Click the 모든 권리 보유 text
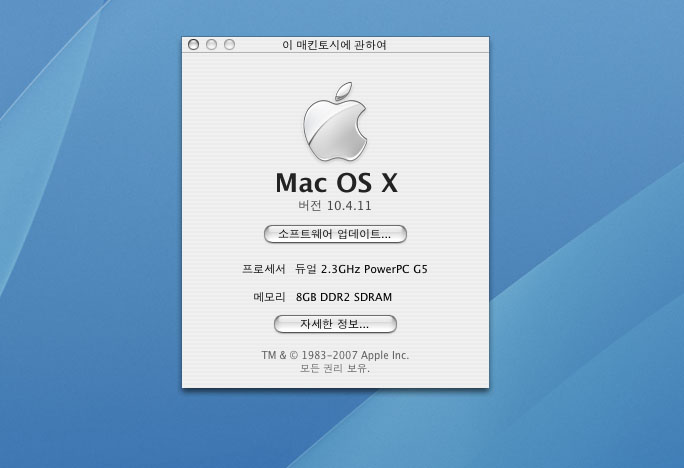The image size is (684, 468). [335, 368]
